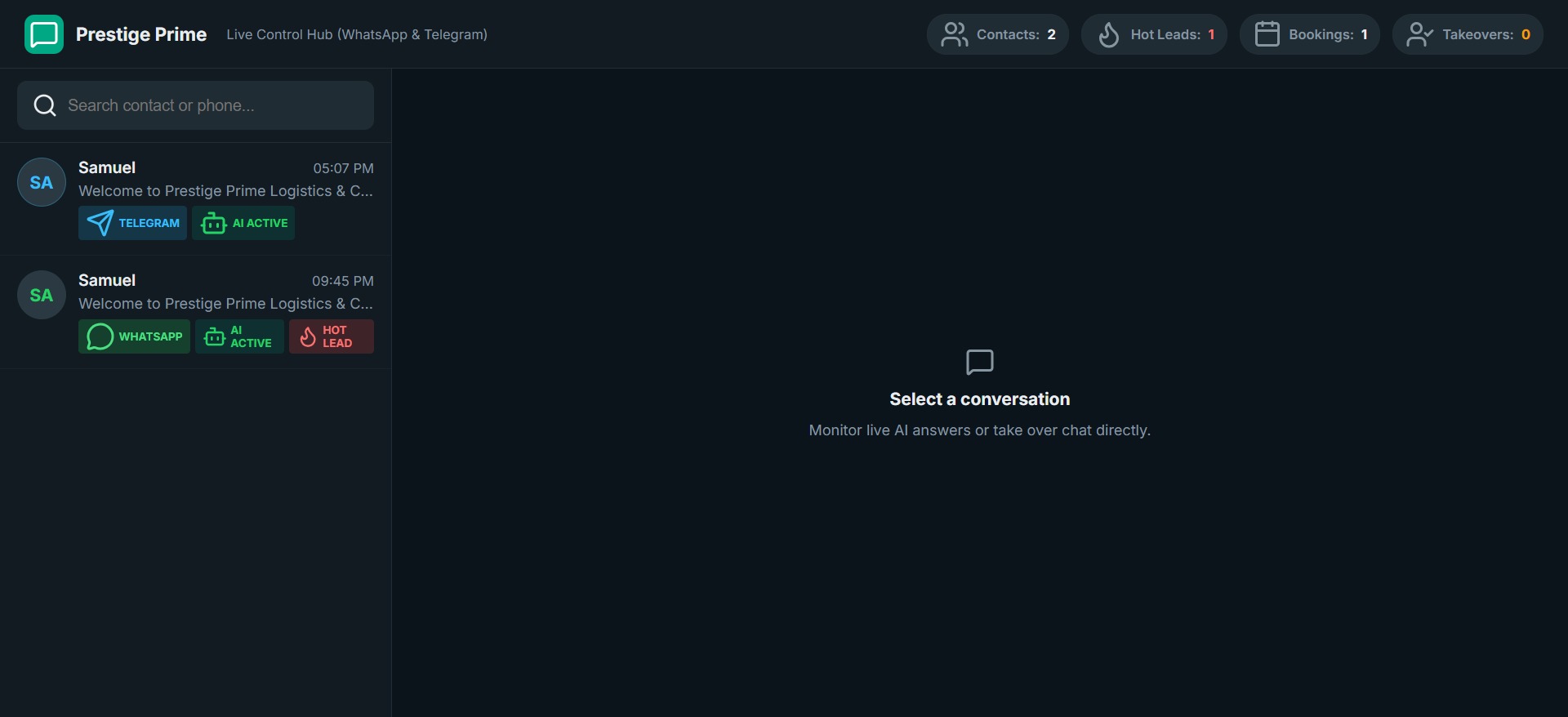Click the red HOT LEAD badge

[x=332, y=336]
